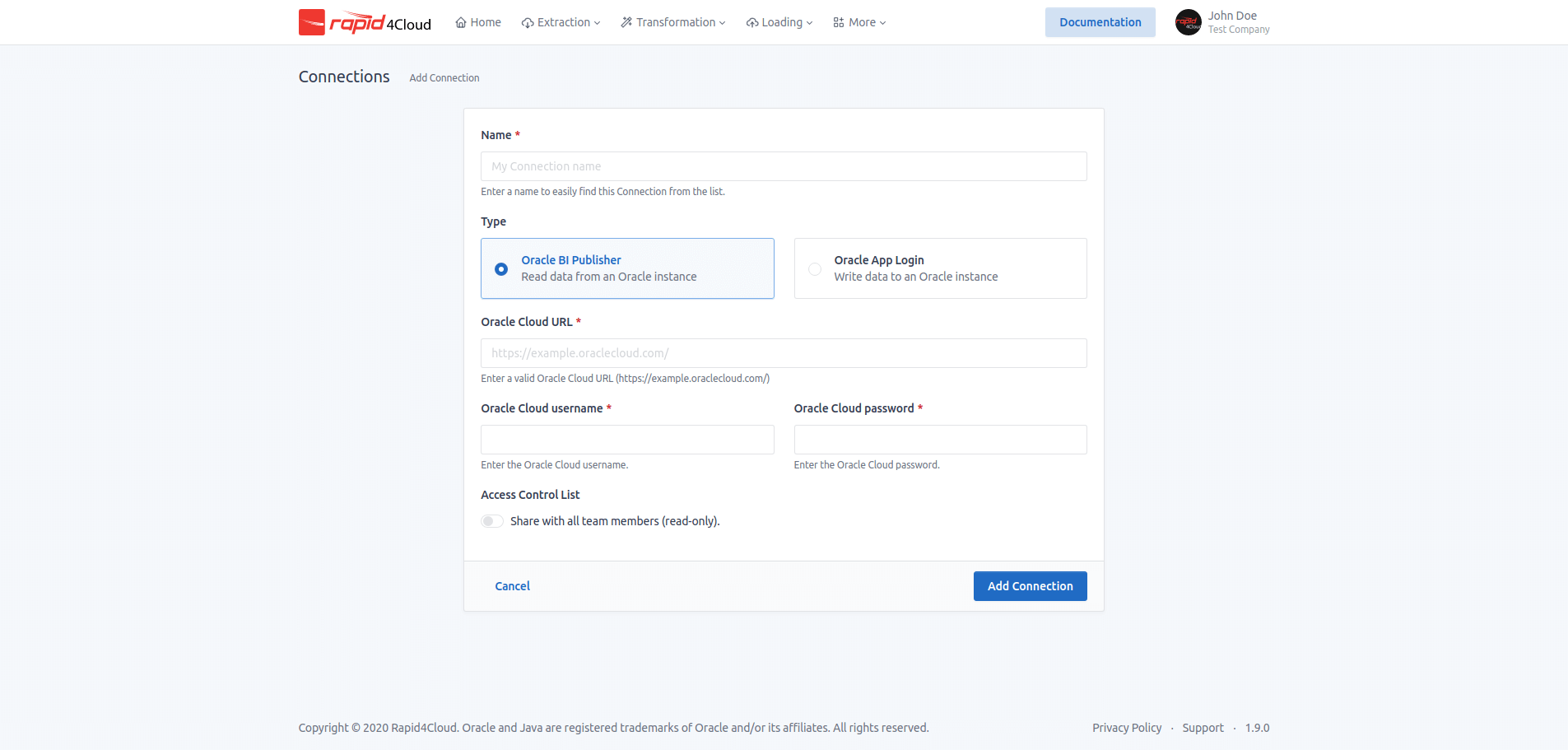Click 'Write data to an Oracle instance' text
This screenshot has height=750, width=1568.
pos(915,277)
